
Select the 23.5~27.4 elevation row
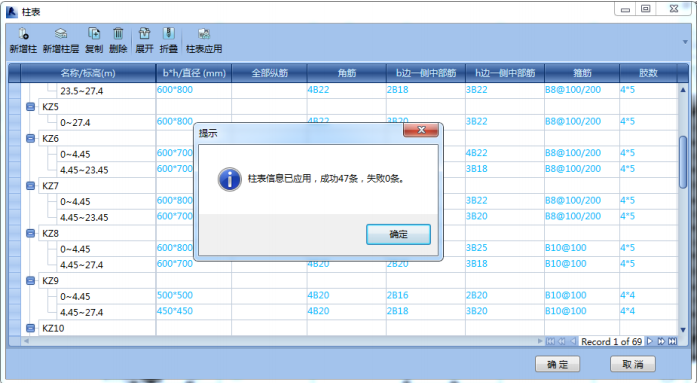tap(82, 91)
